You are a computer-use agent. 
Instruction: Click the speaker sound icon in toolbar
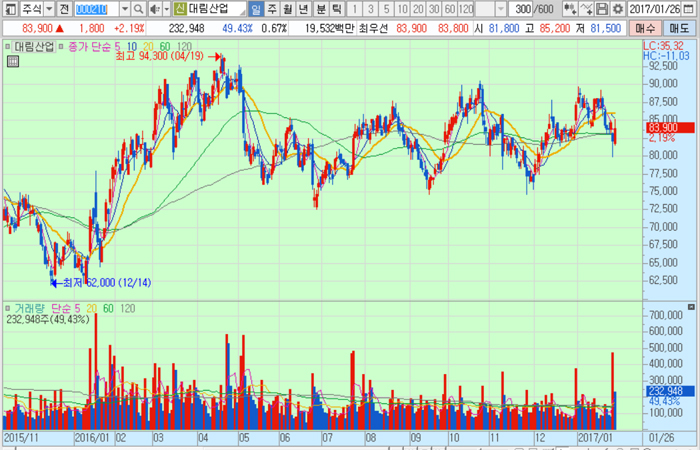[x=156, y=9]
